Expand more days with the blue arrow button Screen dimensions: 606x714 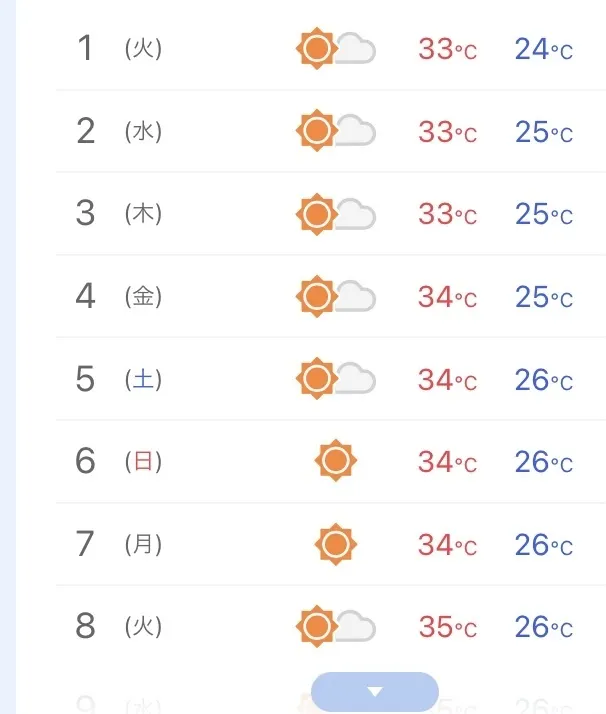pos(375,692)
